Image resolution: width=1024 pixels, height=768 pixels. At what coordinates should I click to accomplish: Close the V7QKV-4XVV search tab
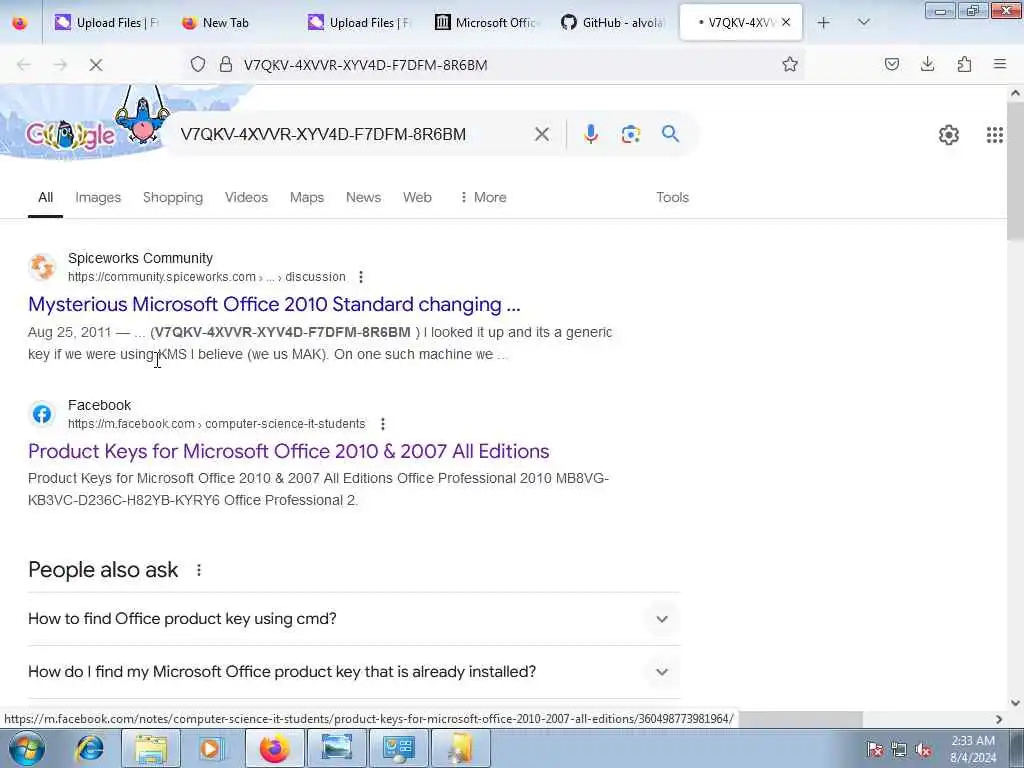coord(786,22)
